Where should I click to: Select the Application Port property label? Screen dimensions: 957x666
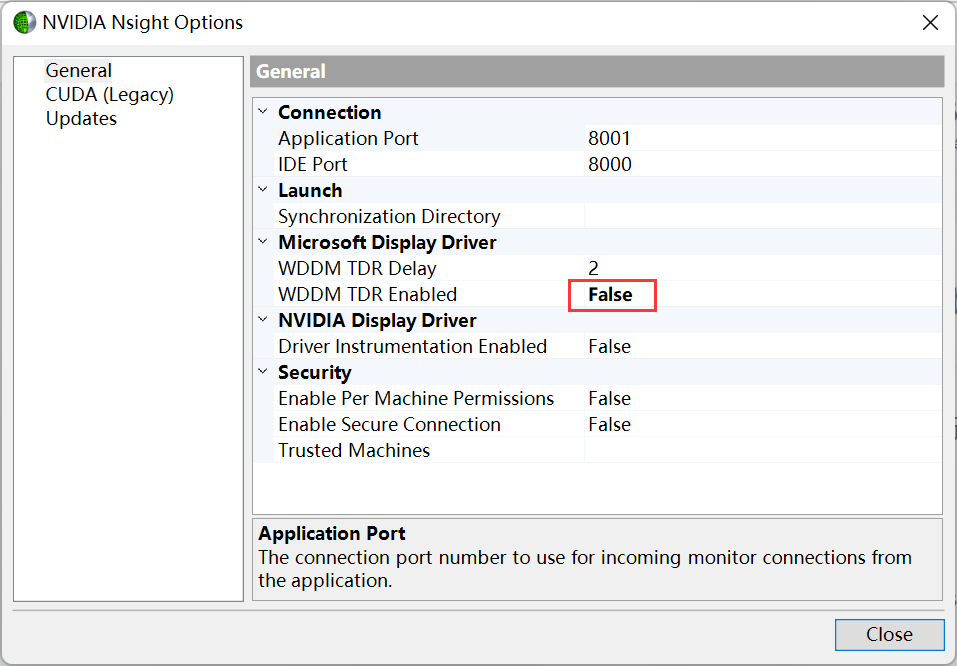[x=348, y=139]
